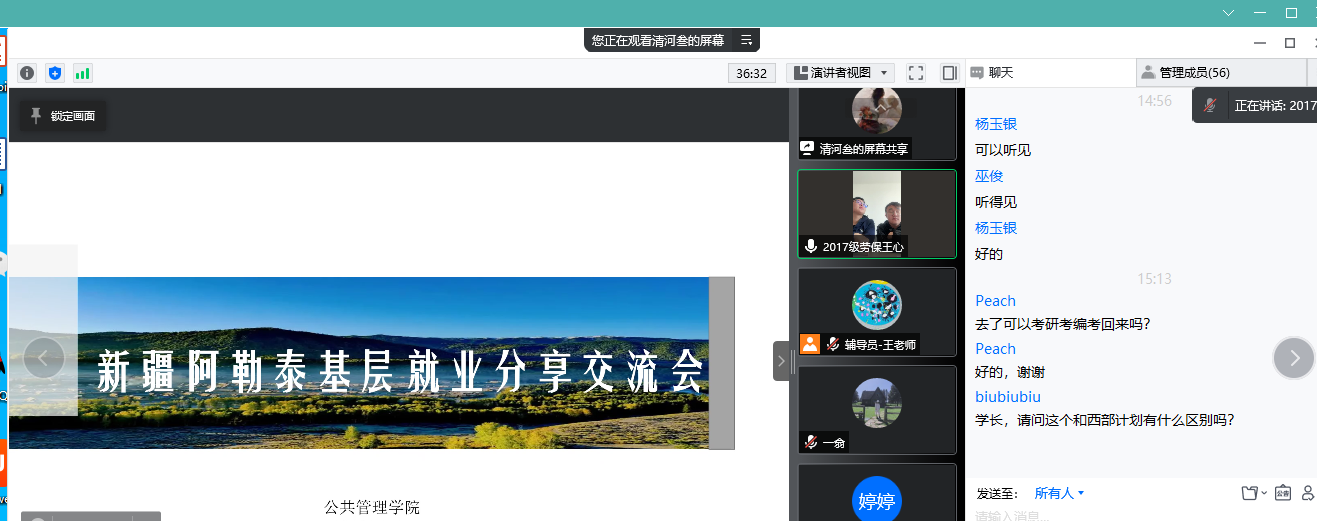Go to previous slide arrow
The image size is (1317, 521).
point(44,358)
